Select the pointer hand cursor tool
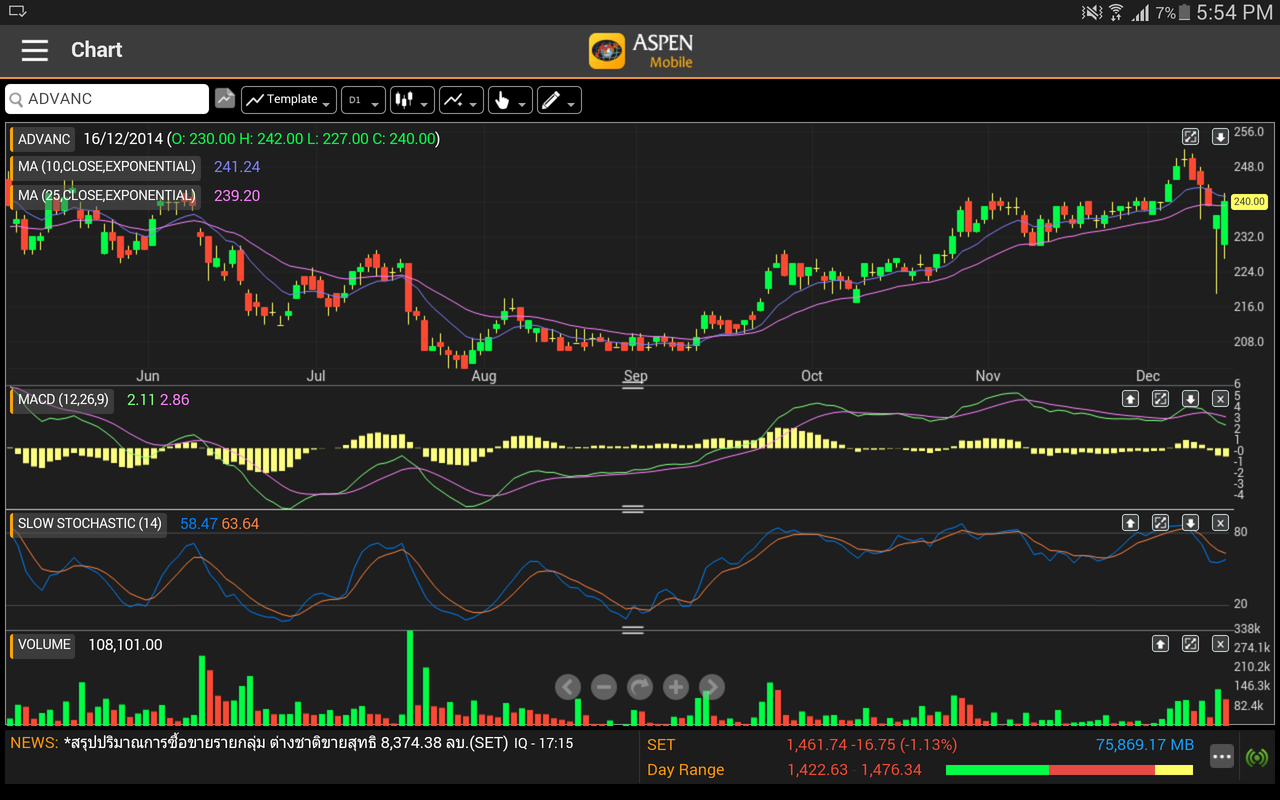The height and width of the screenshot is (800, 1280). (x=510, y=100)
